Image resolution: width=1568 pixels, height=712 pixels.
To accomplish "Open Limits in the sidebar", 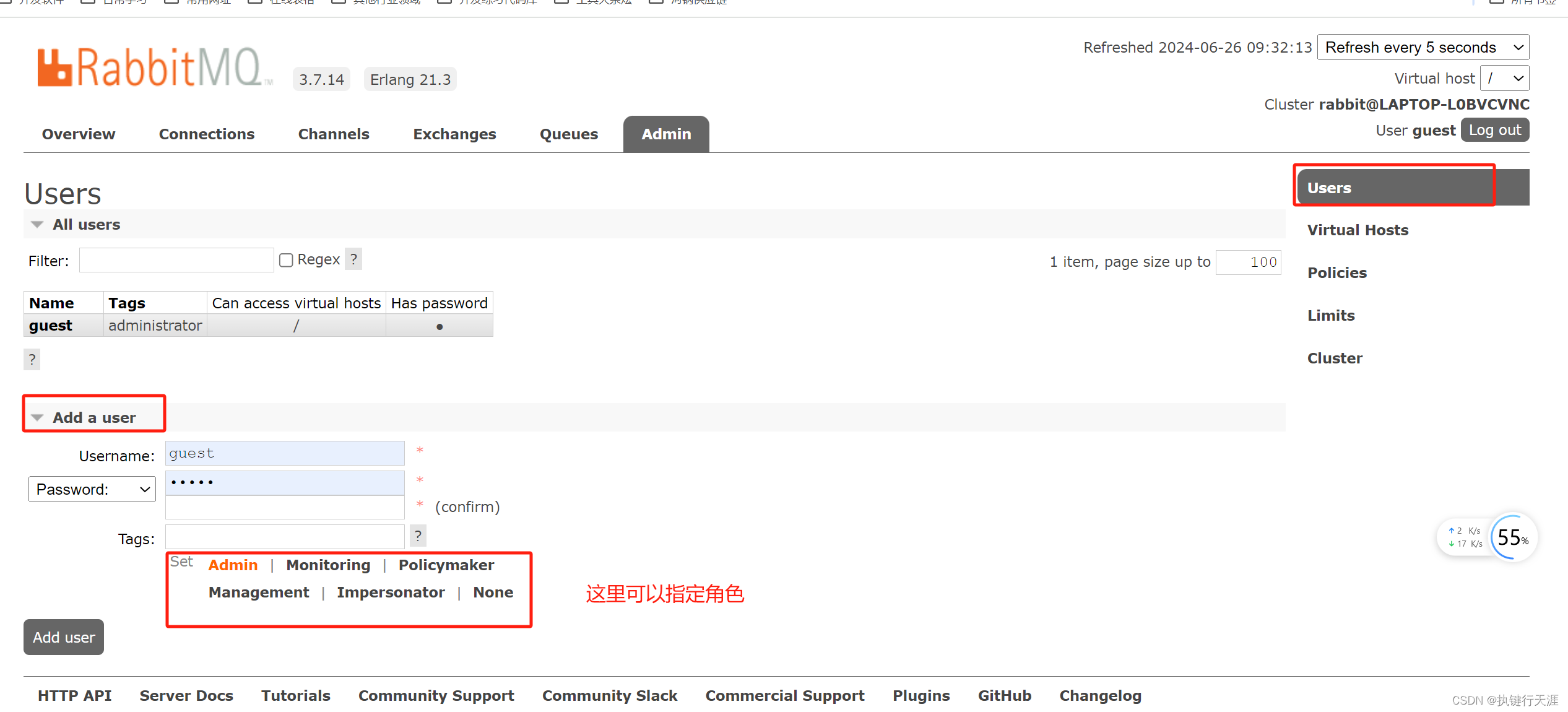I will tap(1331, 316).
